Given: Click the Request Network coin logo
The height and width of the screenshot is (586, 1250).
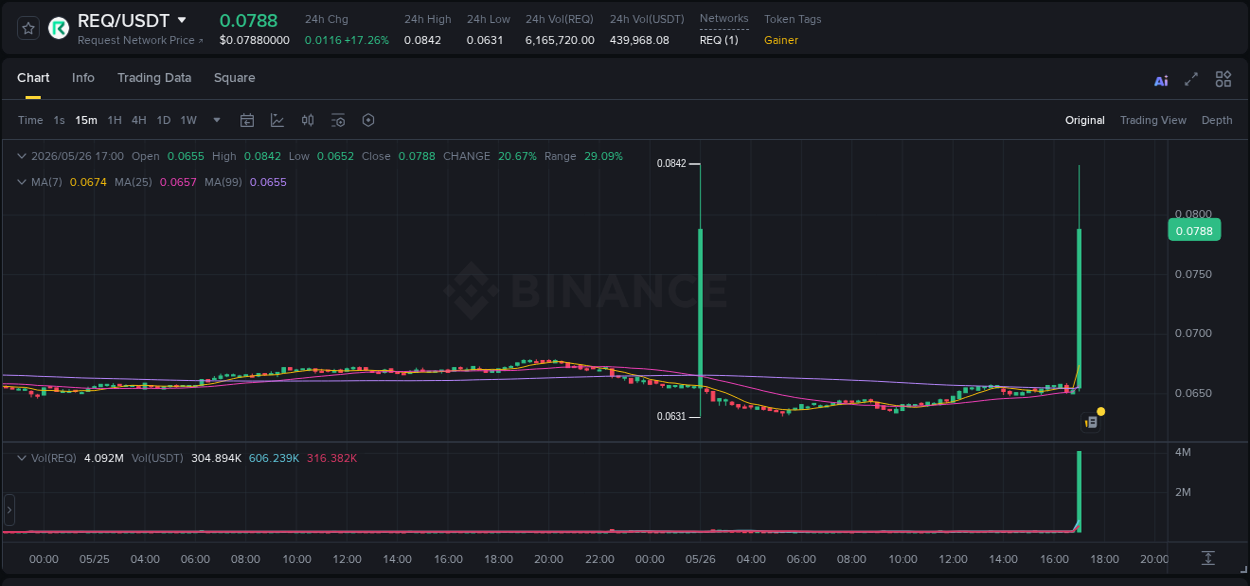Looking at the screenshot, I should pos(59,28).
